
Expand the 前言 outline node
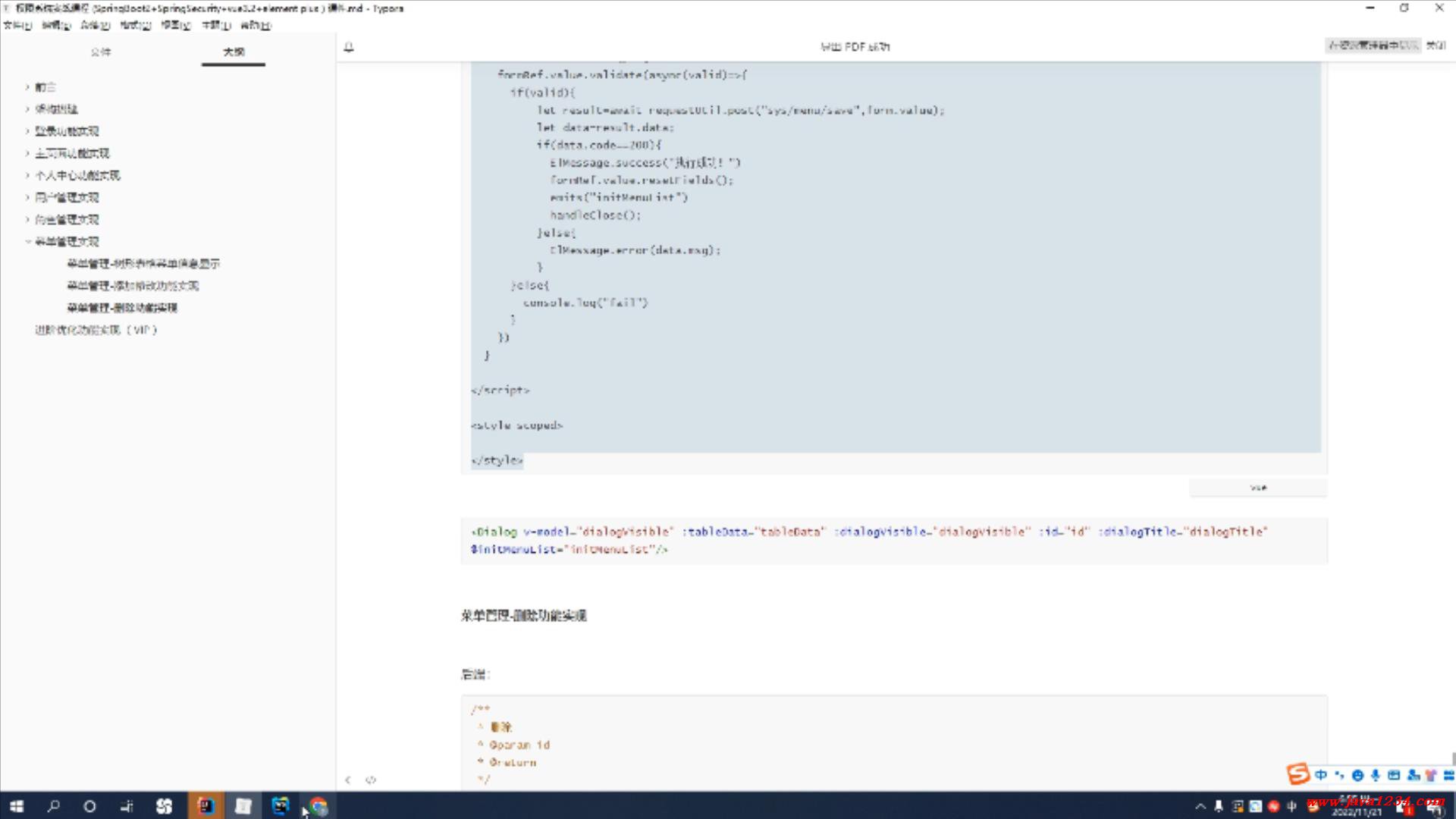pos(27,87)
